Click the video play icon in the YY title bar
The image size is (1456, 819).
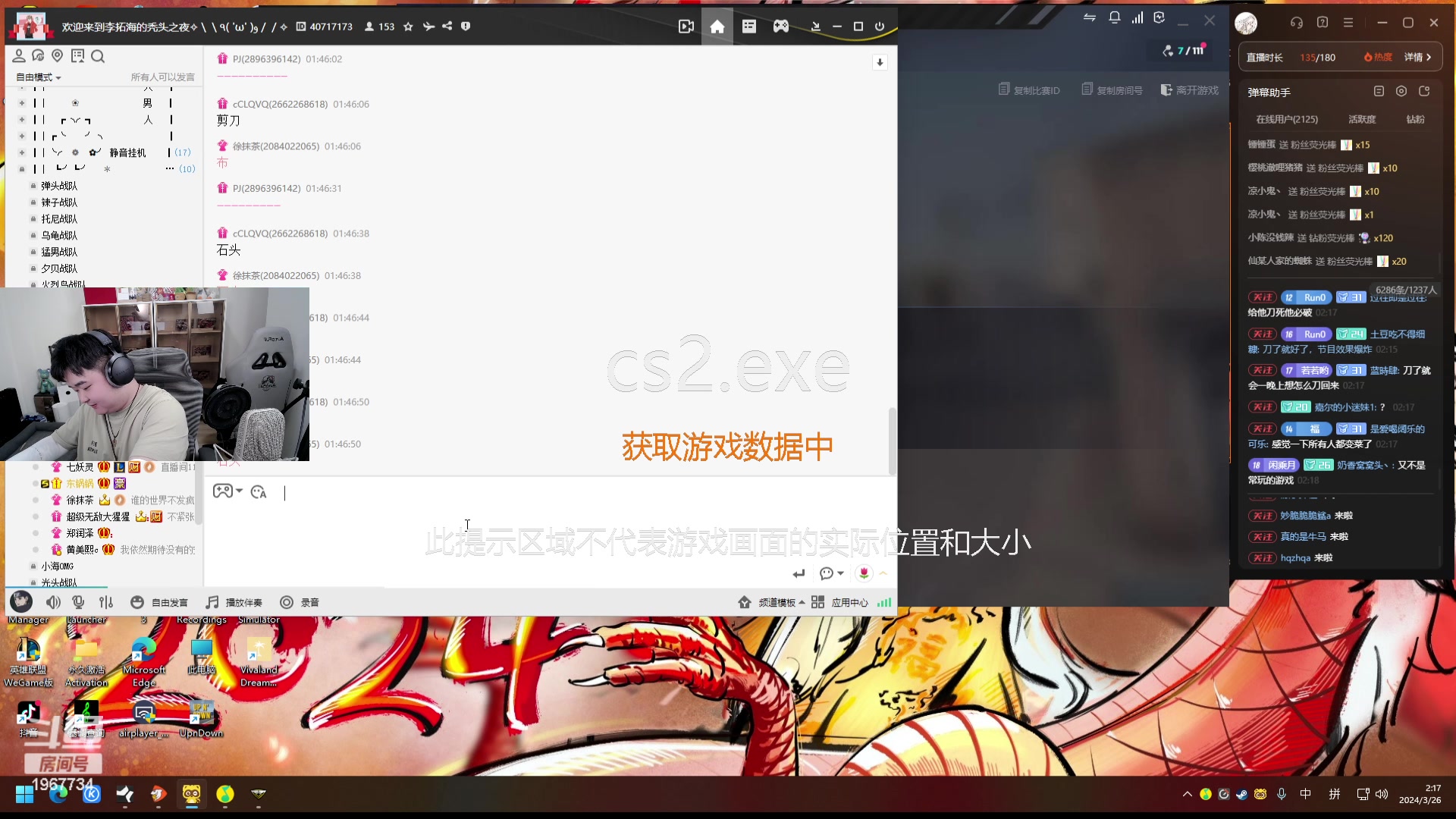click(x=686, y=27)
